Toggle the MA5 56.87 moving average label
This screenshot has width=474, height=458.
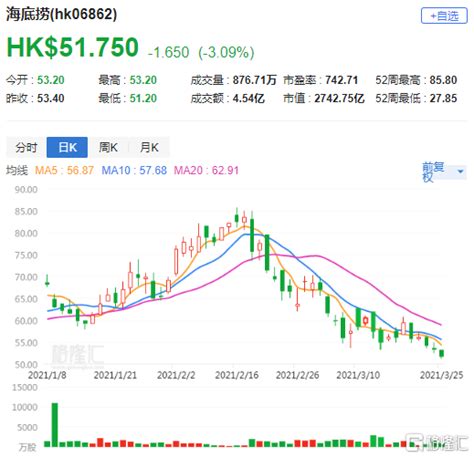pyautogui.click(x=64, y=170)
